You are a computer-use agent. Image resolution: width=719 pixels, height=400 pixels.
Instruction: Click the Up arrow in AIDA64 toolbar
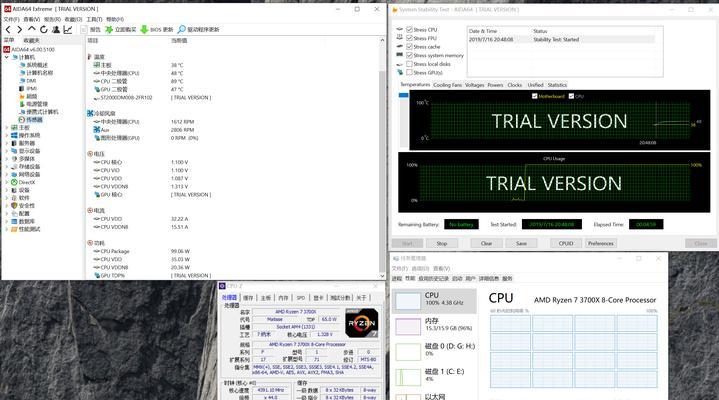[x=32, y=29]
